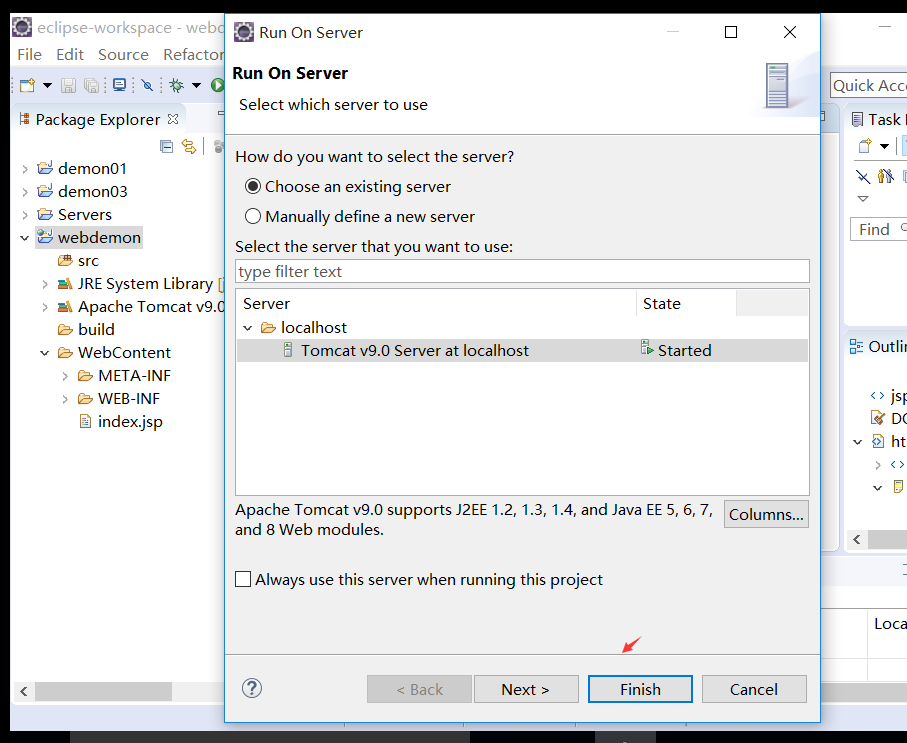Select the Package Explorer tab
The image size is (907, 743).
pos(98,119)
